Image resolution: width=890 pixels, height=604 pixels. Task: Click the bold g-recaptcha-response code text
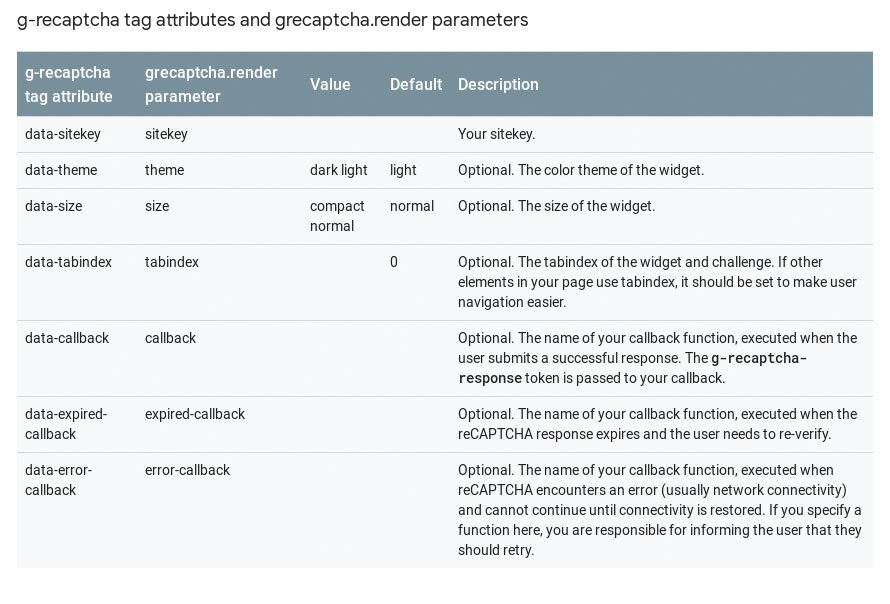pyautogui.click(x=632, y=368)
